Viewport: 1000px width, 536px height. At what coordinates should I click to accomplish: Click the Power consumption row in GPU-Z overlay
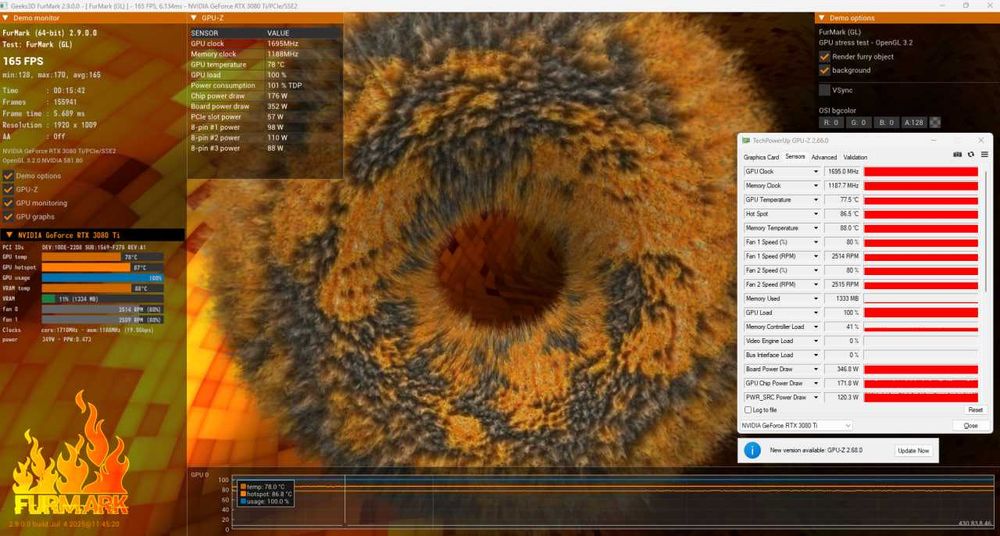[265, 86]
